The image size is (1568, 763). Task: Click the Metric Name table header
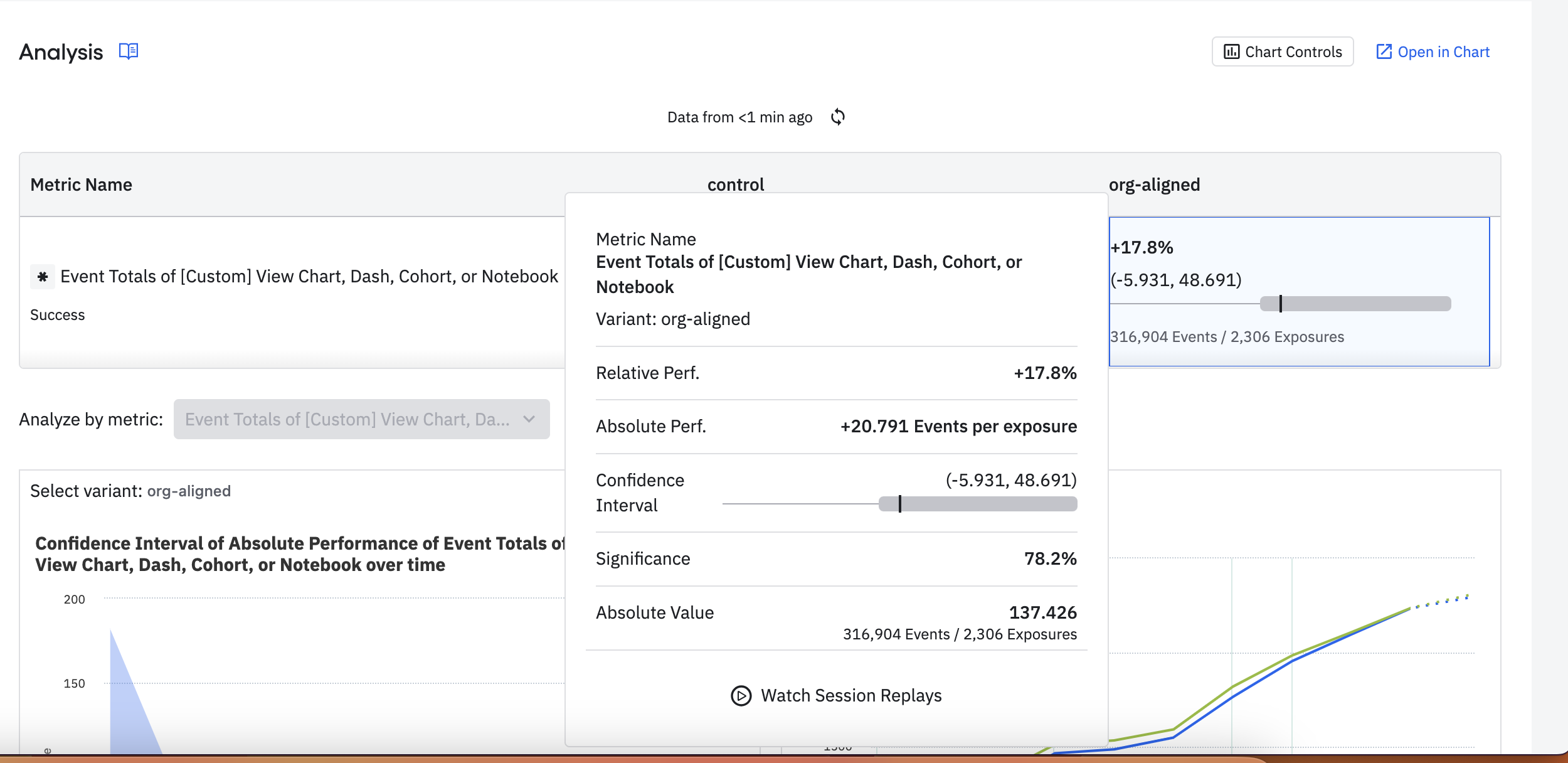(x=82, y=184)
